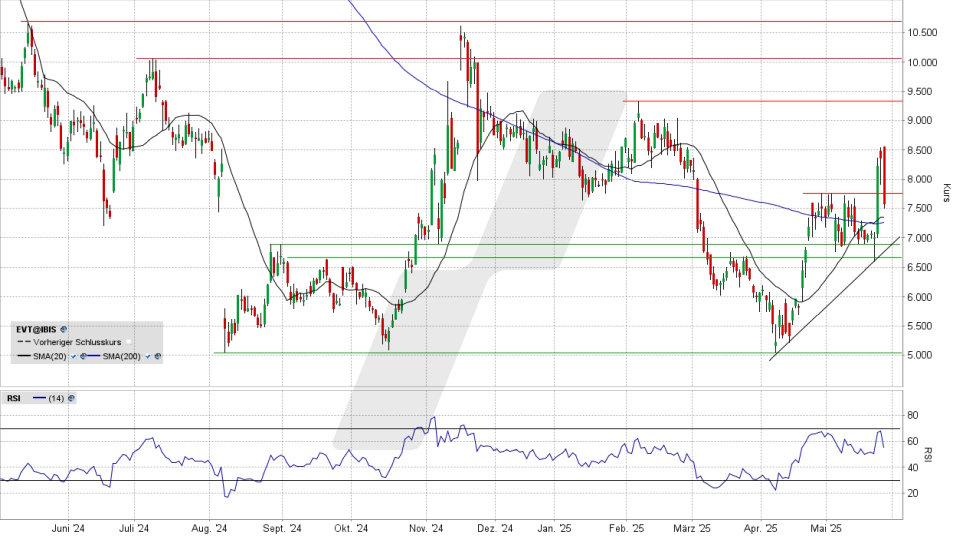
Task: Click the SMA(200) legend label
Action: coord(121,356)
